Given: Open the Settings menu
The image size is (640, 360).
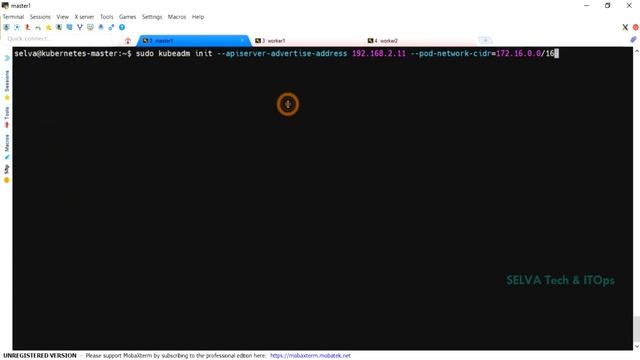Looking at the screenshot, I should tap(152, 17).
